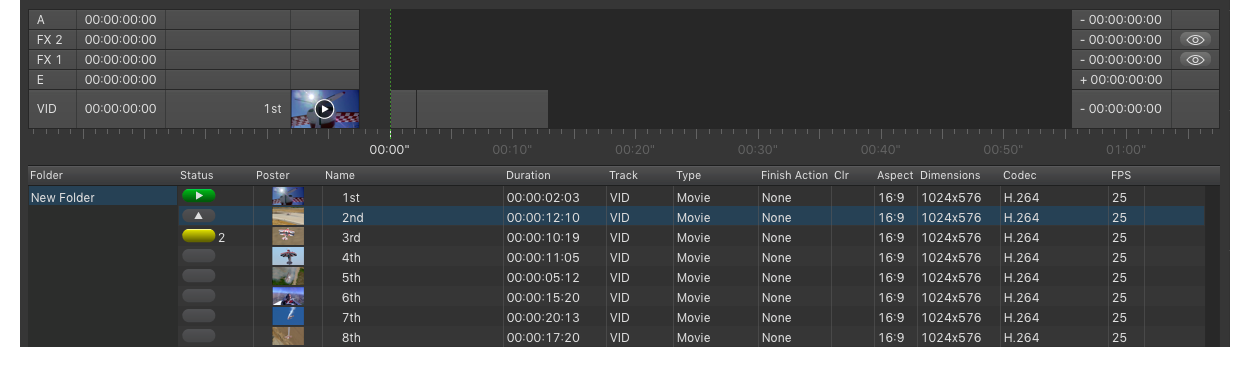Click the 01:00" mark on timeline ruler
Image resolution: width=1250 pixels, height=367 pixels.
click(x=1126, y=150)
